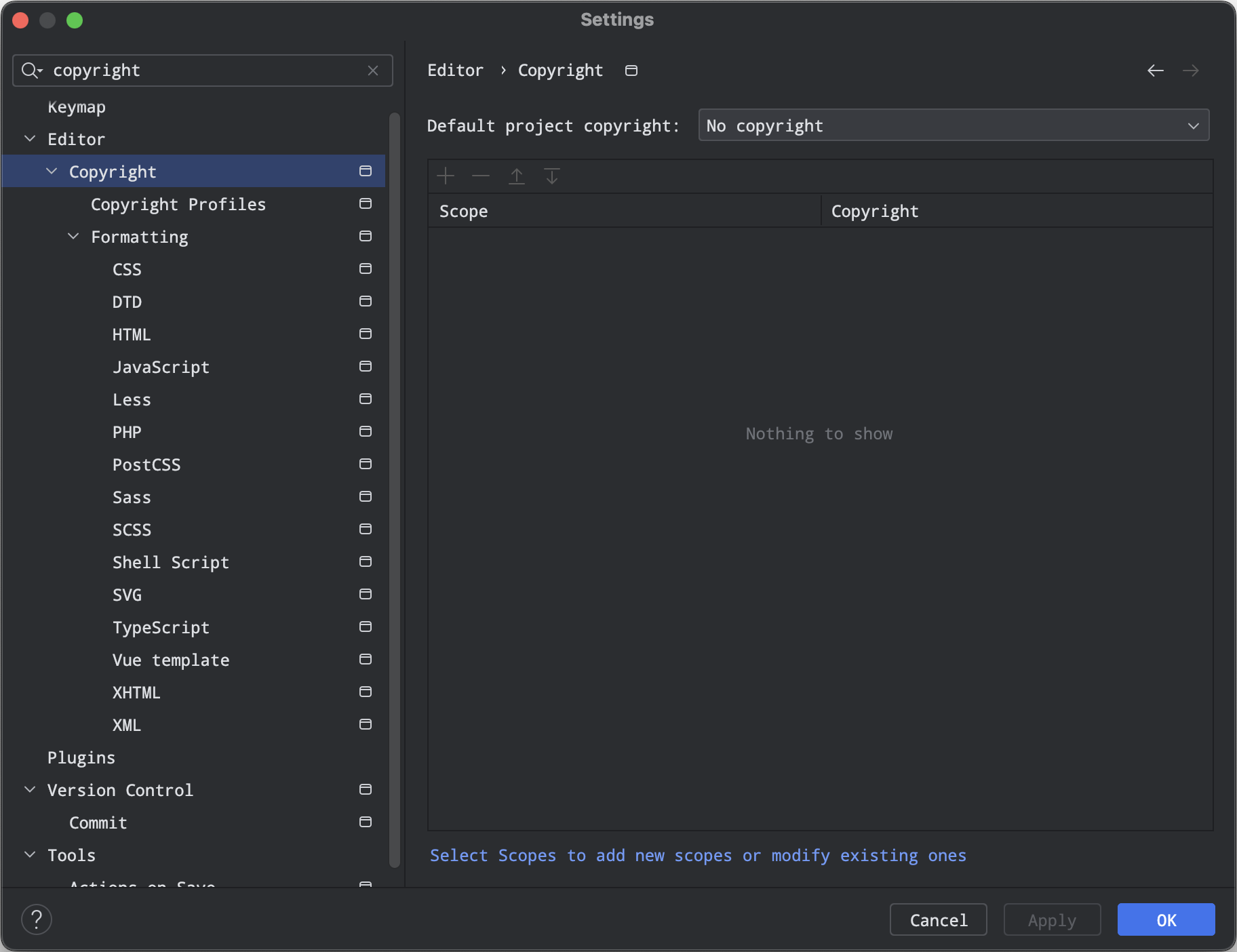Collapse the Formatting tree node
The width and height of the screenshot is (1237, 952).
[x=73, y=237]
